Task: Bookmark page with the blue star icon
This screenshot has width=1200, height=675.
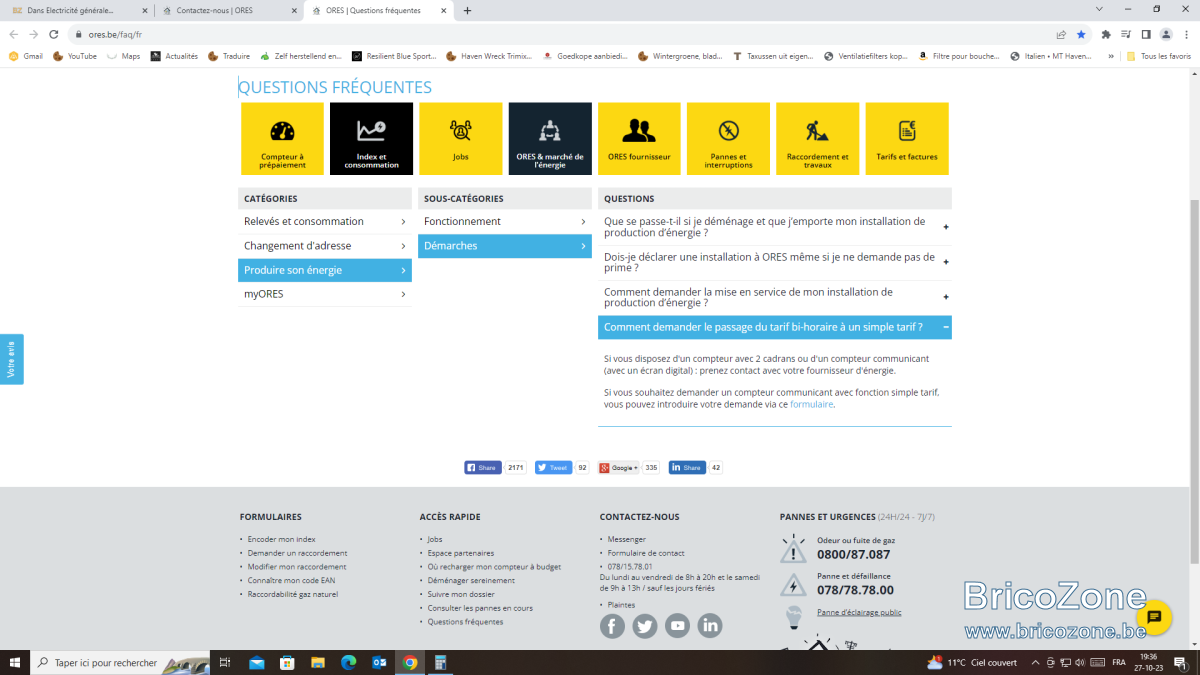Action: (1081, 34)
